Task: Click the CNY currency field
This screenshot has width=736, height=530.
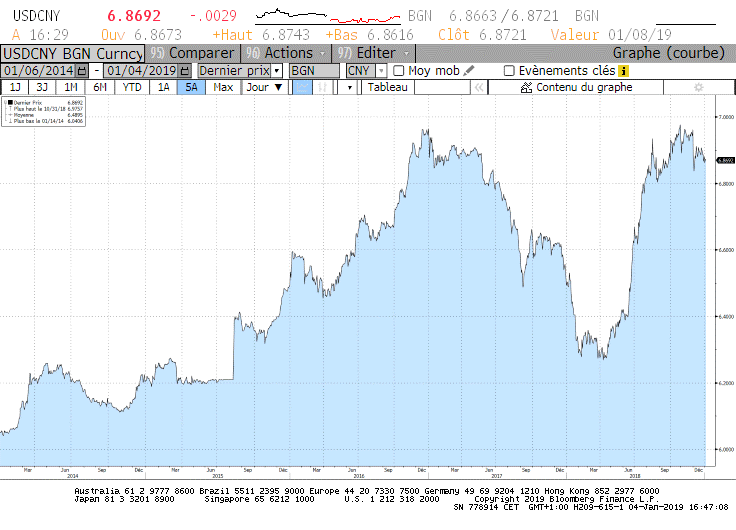Action: [x=361, y=71]
